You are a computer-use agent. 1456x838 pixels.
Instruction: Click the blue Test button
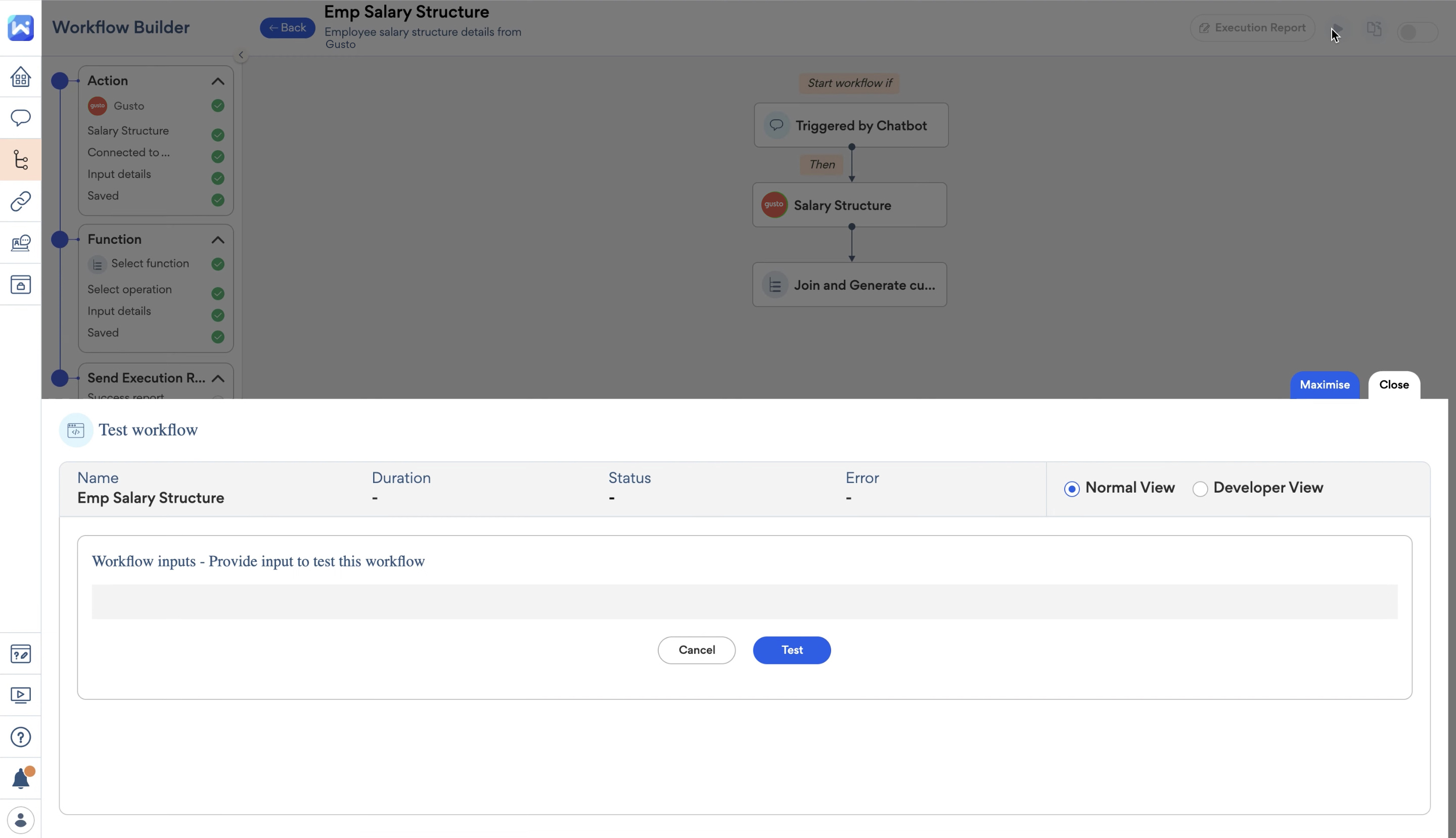click(x=791, y=650)
